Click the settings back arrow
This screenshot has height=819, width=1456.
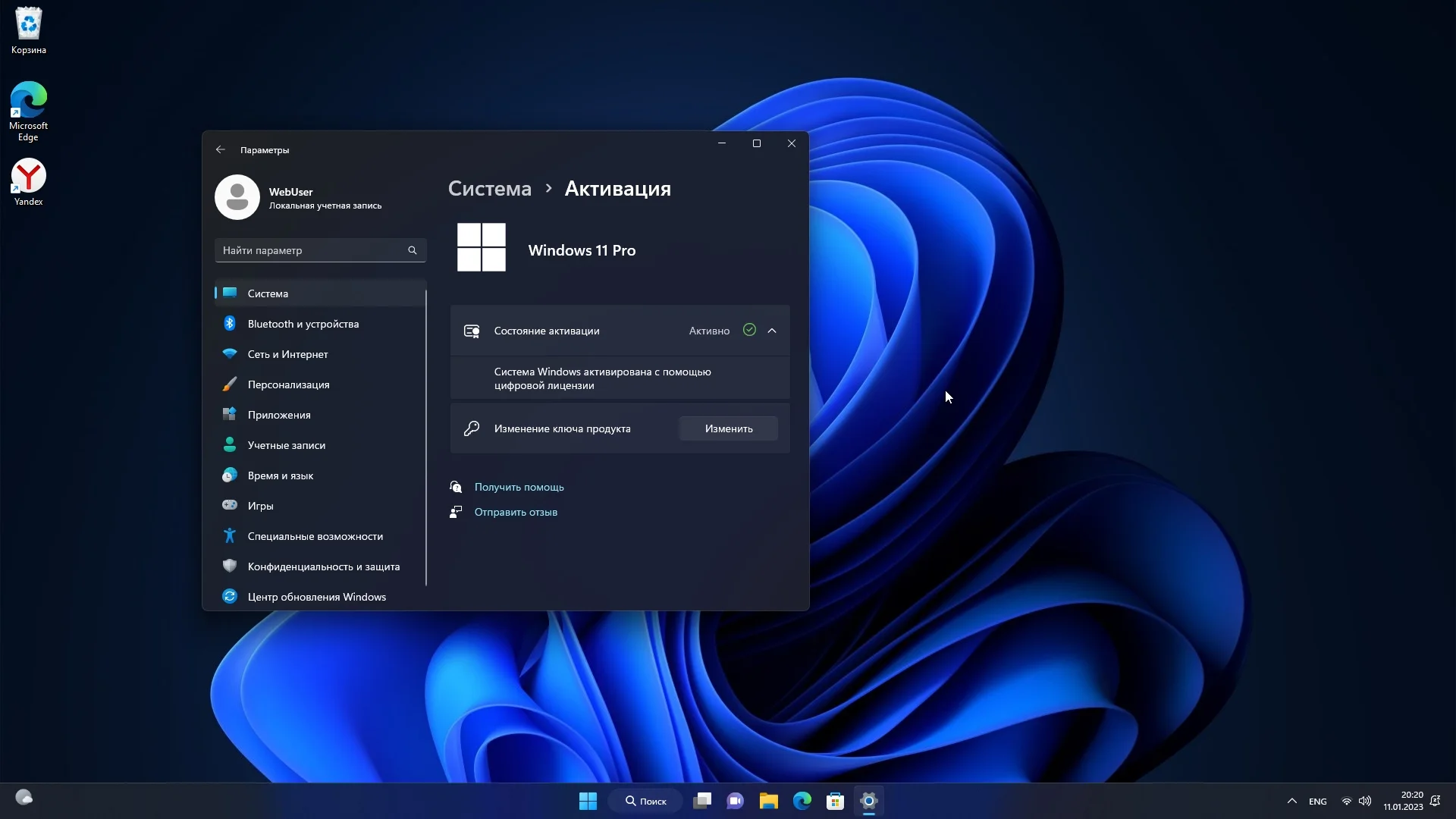220,149
